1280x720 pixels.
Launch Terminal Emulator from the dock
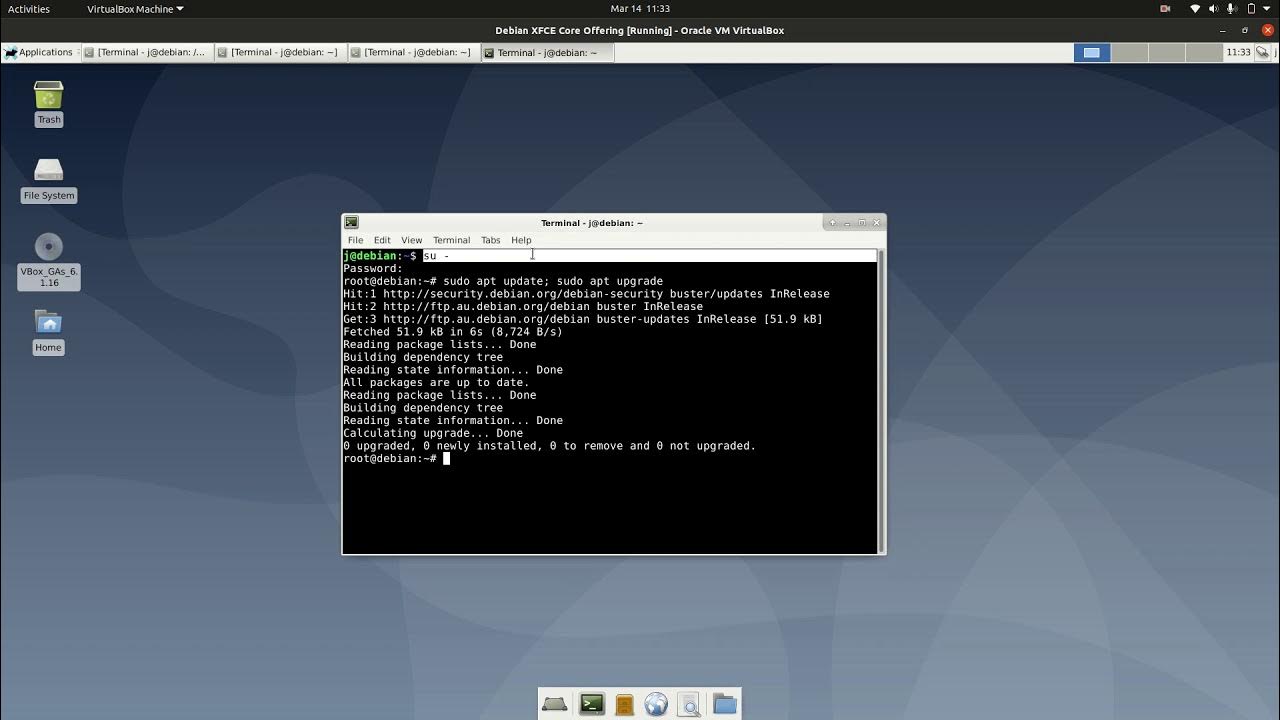(x=592, y=704)
